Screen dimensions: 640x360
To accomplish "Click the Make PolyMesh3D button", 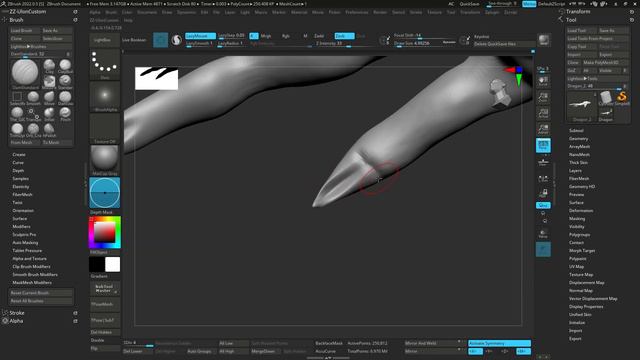I will (606, 62).
